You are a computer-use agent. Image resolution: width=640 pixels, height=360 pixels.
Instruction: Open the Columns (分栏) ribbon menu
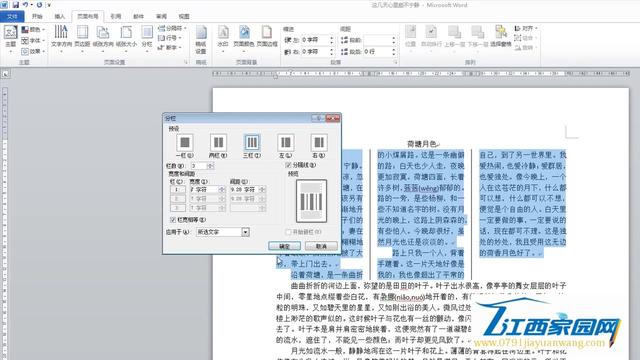pyautogui.click(x=147, y=38)
